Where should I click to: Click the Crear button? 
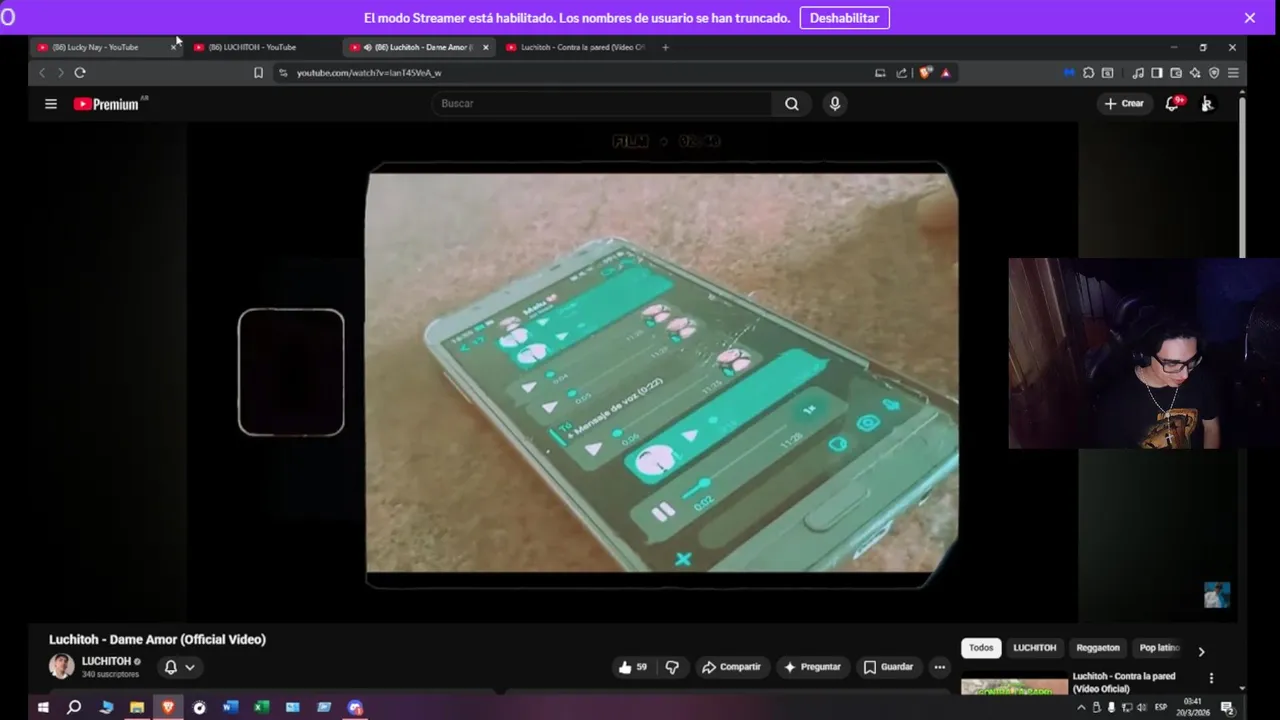(1124, 104)
